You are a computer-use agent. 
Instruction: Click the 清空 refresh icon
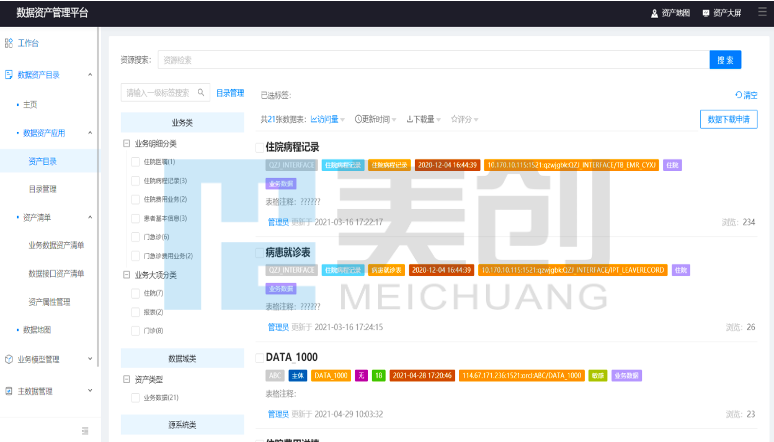(x=738, y=95)
